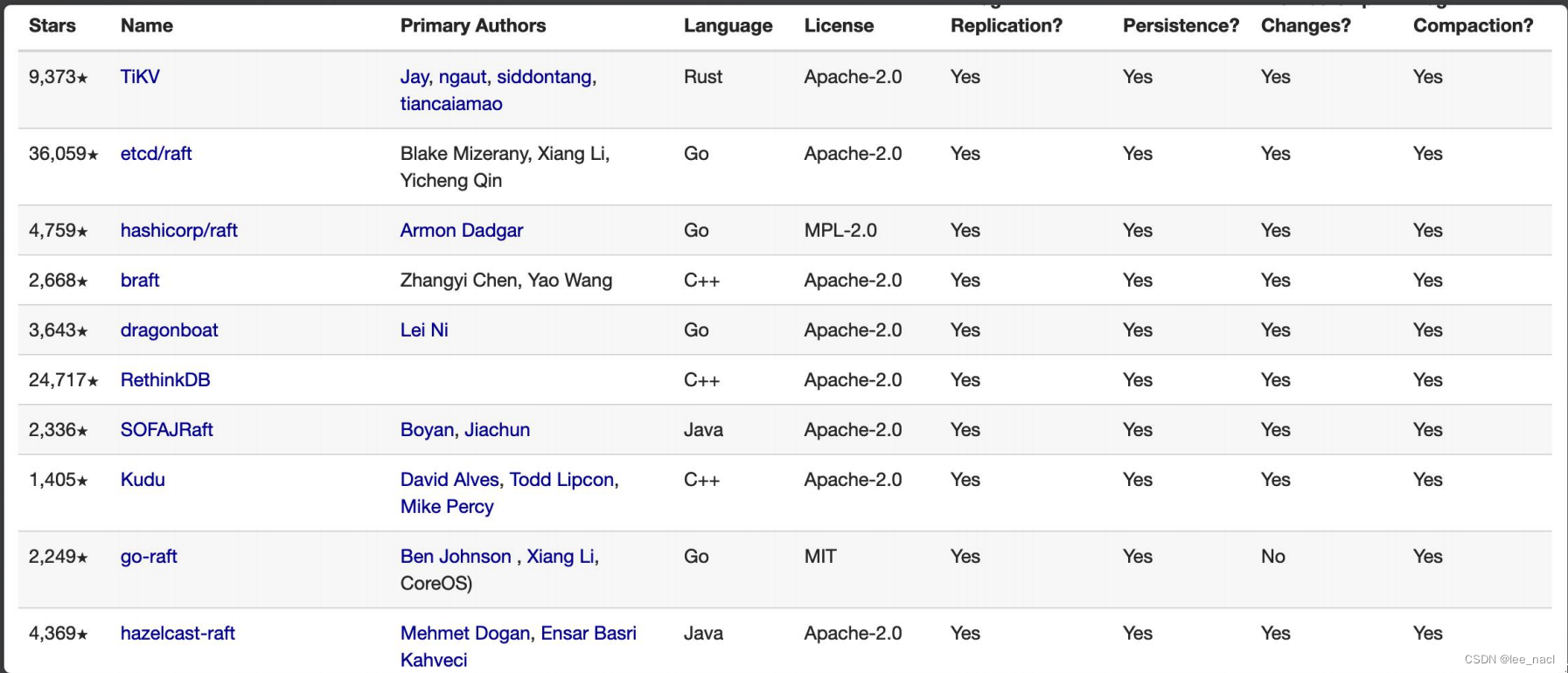1568x673 pixels.
Task: Click Blake Mizerany, Xiang Li author text
Action: click(x=505, y=154)
